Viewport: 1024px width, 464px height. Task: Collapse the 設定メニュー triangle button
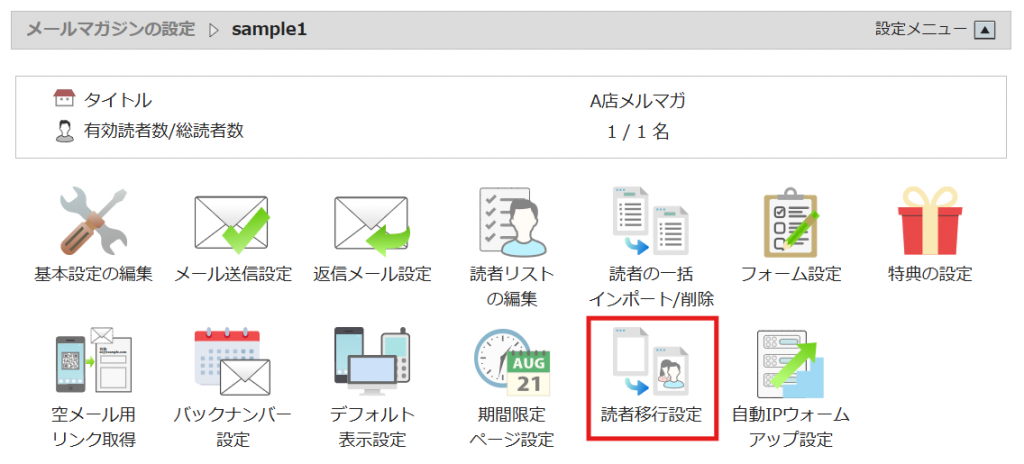coord(984,30)
